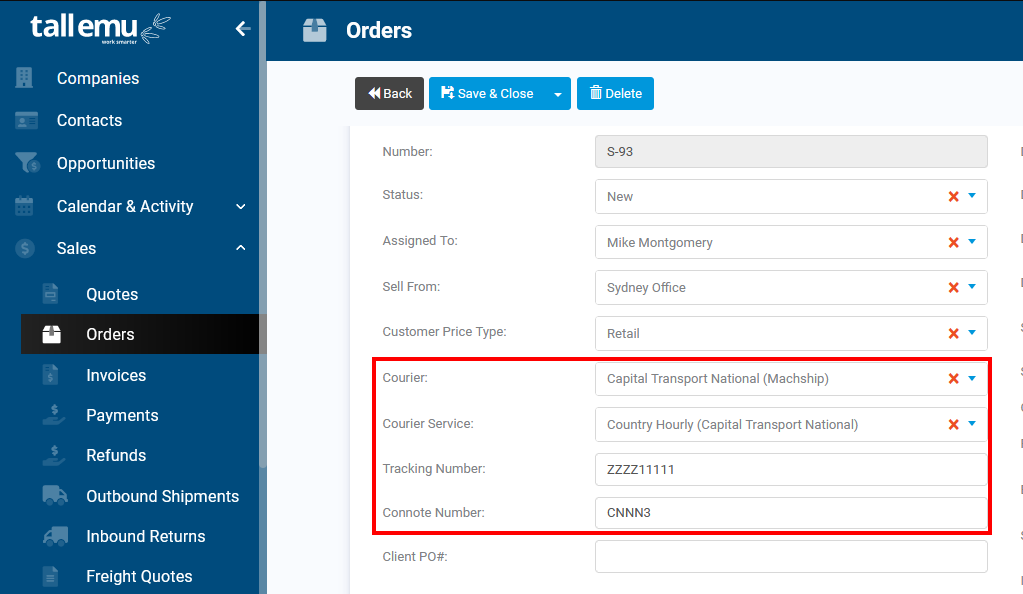This screenshot has height=594, width=1023.
Task: Click the sidebar vertical scrollbar
Action: (262, 235)
